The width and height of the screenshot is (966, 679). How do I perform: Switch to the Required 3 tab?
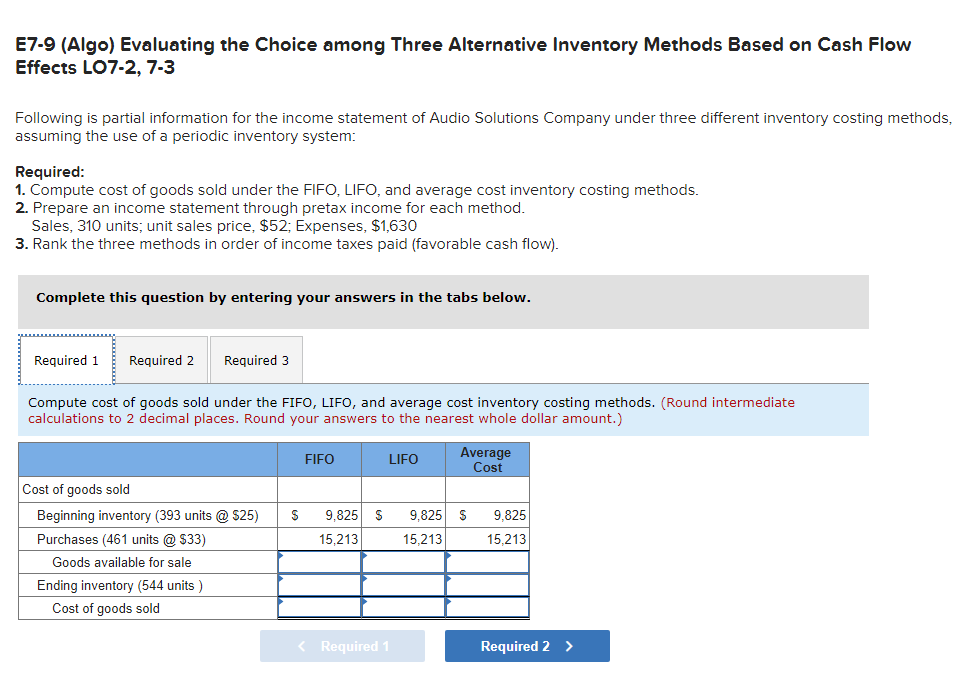255,360
